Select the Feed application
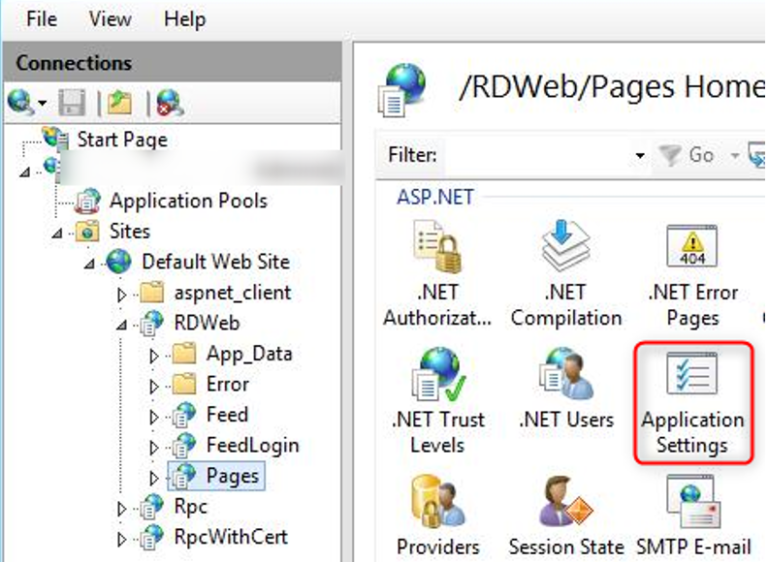Image resolution: width=768 pixels, height=562 pixels. coord(227,415)
